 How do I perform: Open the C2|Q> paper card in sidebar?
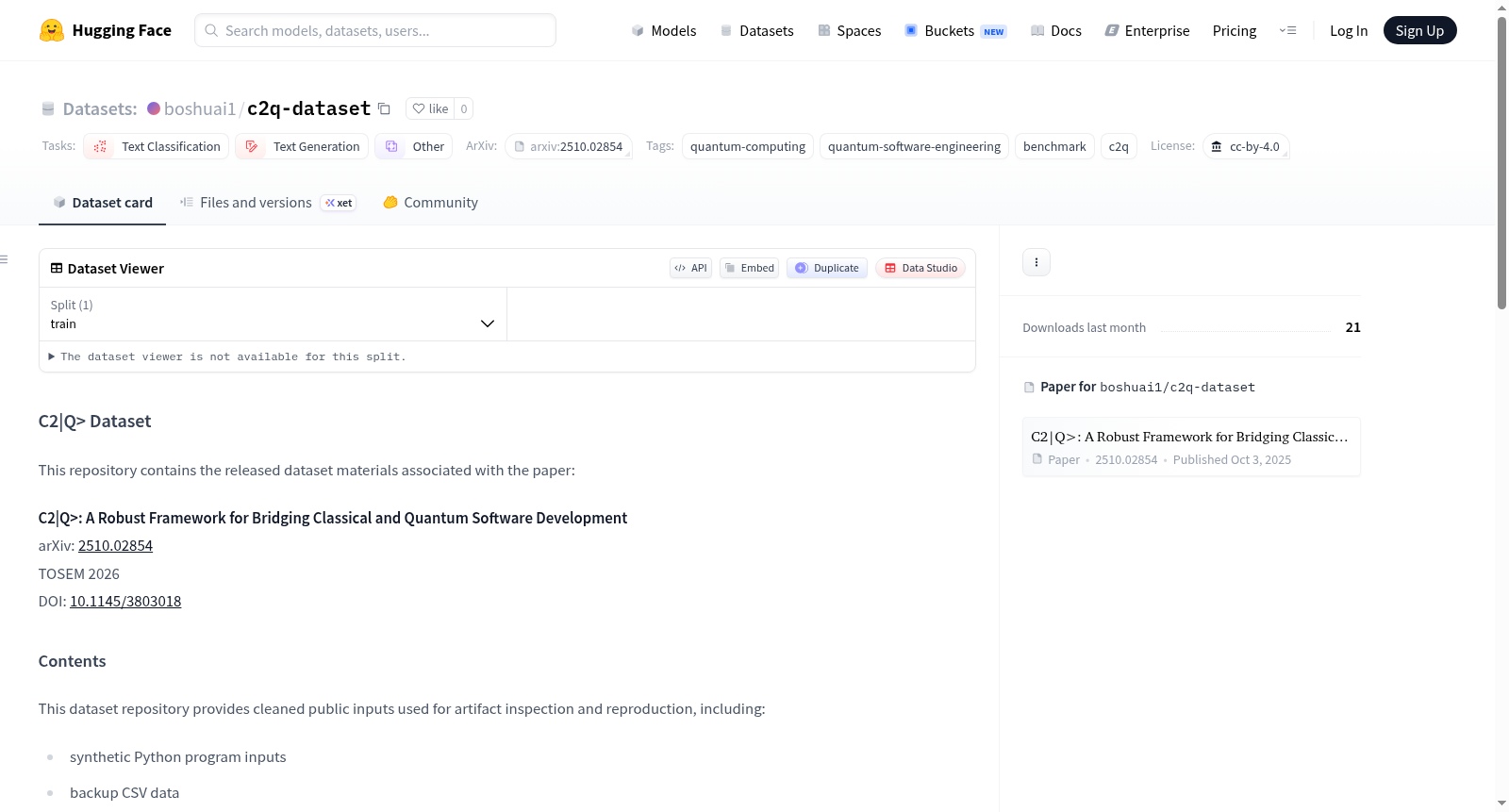click(x=1191, y=447)
